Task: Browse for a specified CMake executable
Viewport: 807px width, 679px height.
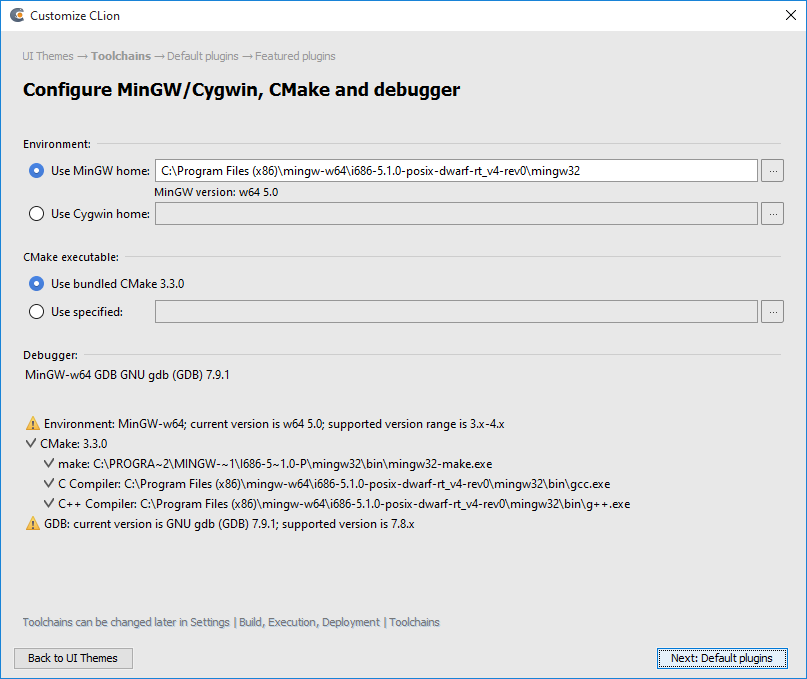Action: point(772,312)
